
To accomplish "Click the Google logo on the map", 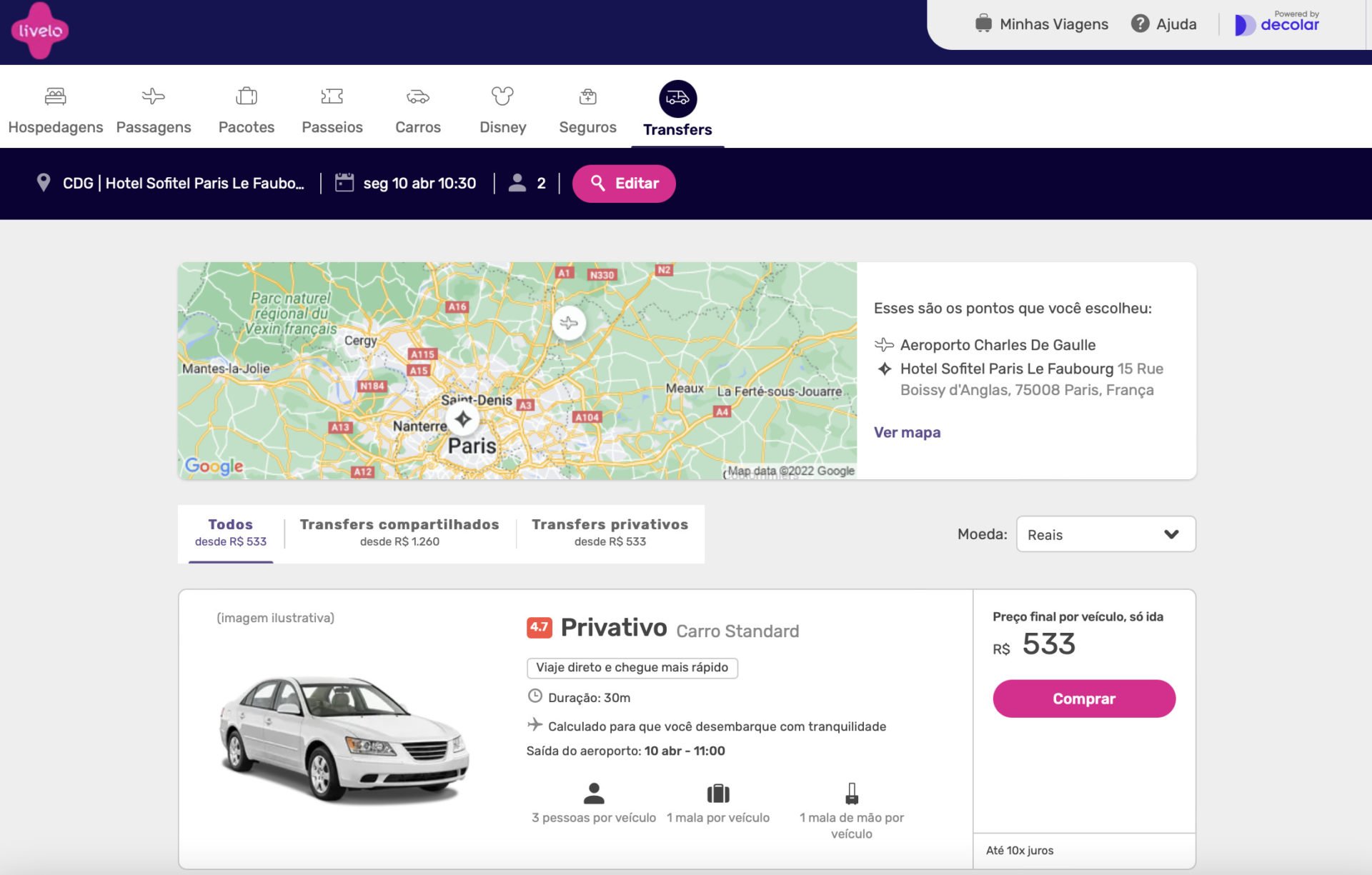I will tap(214, 466).
